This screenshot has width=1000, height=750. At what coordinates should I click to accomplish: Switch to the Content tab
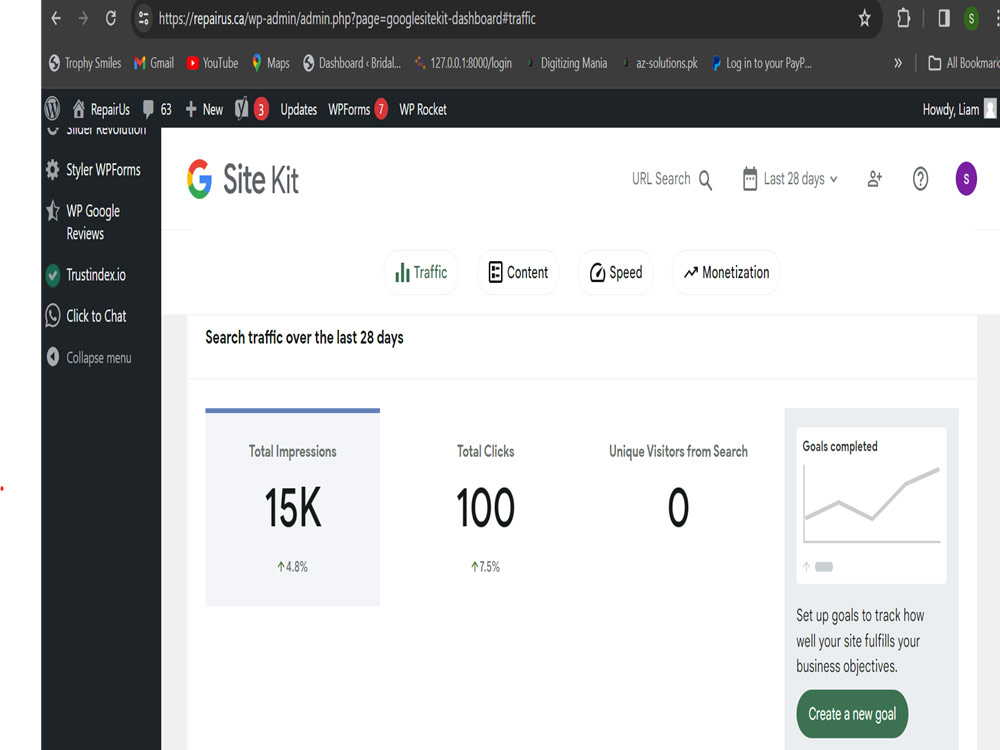[518, 273]
